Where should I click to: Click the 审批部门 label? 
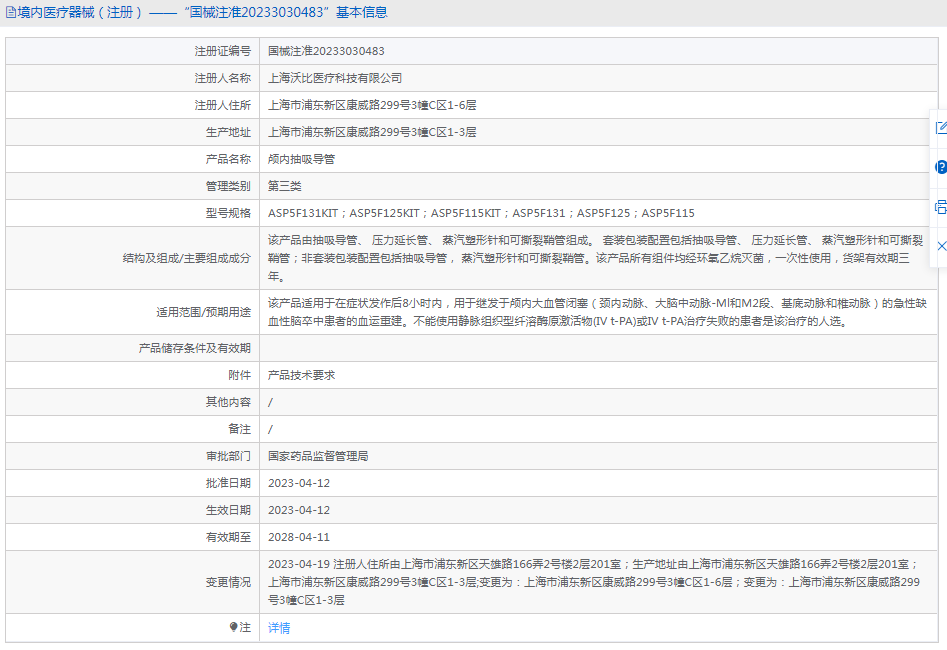[x=228, y=456]
